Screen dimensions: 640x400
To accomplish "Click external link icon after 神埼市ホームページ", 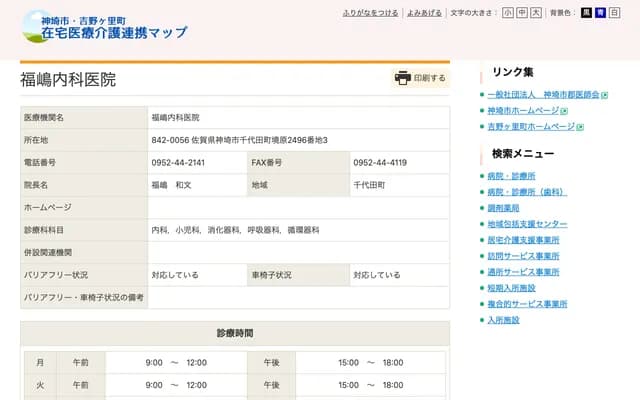I will [565, 111].
